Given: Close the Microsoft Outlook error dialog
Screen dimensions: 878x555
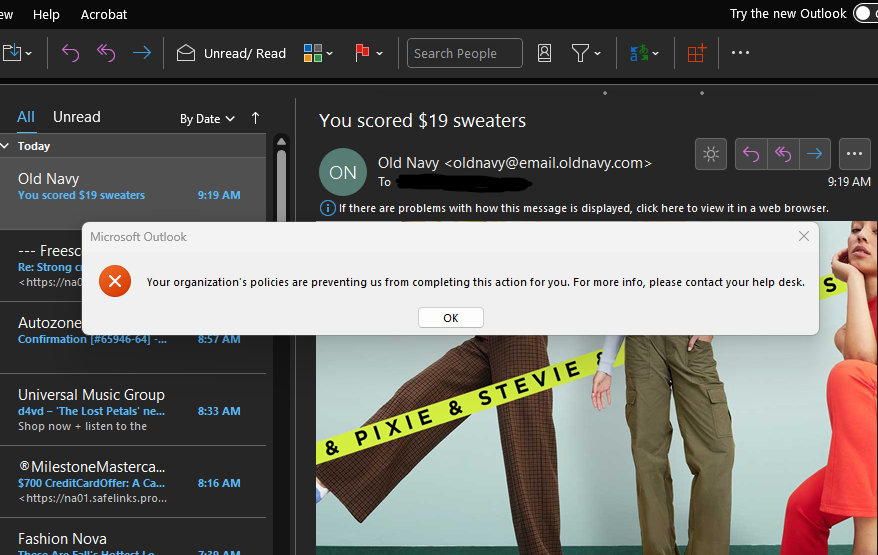Looking at the screenshot, I should 804,236.
